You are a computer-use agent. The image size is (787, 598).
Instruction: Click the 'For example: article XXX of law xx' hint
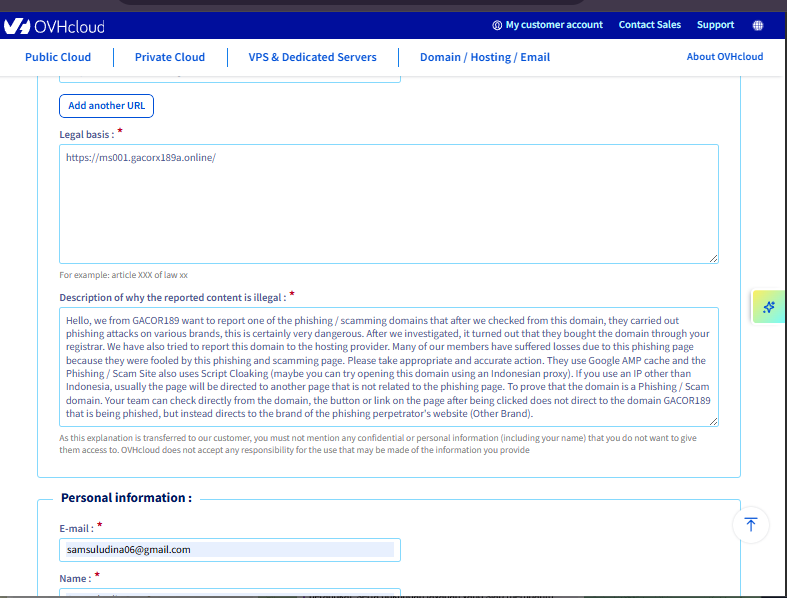[123, 275]
